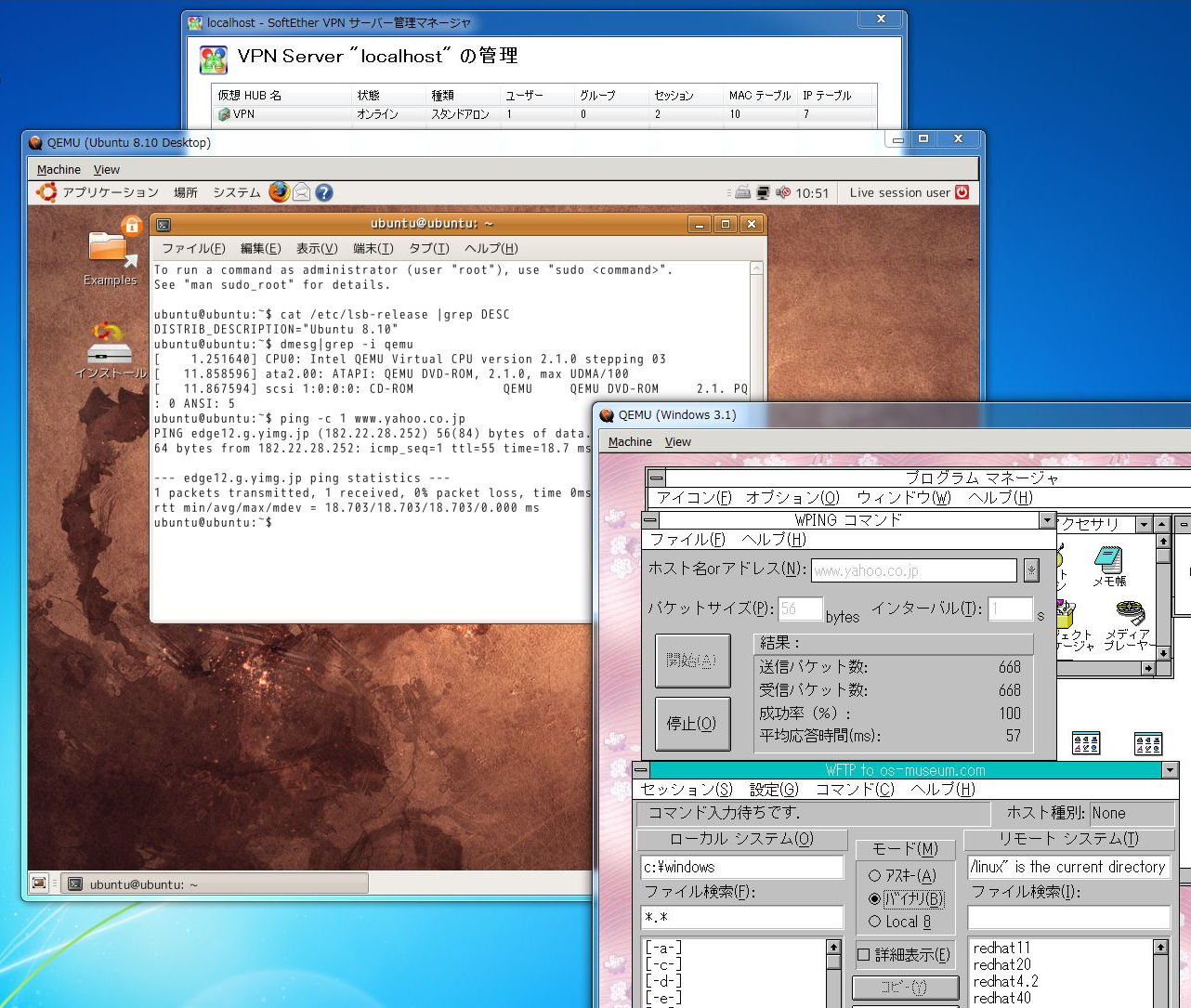Open the Machine menu of QEMU Ubuntu window
This screenshot has height=1008, width=1191.
point(59,170)
